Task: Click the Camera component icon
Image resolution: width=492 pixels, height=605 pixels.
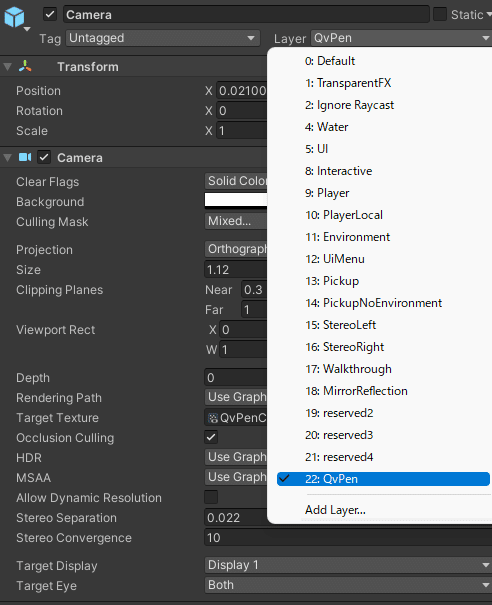Action: (x=25, y=157)
